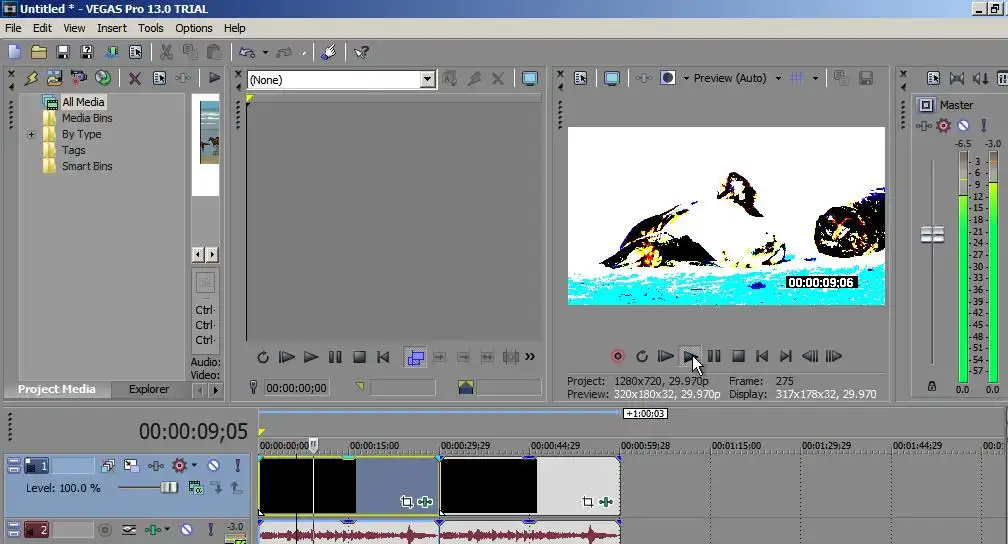Image resolution: width=1008 pixels, height=544 pixels.
Task: Show more Trimmer transport buttons chevron
Action: [x=530, y=357]
